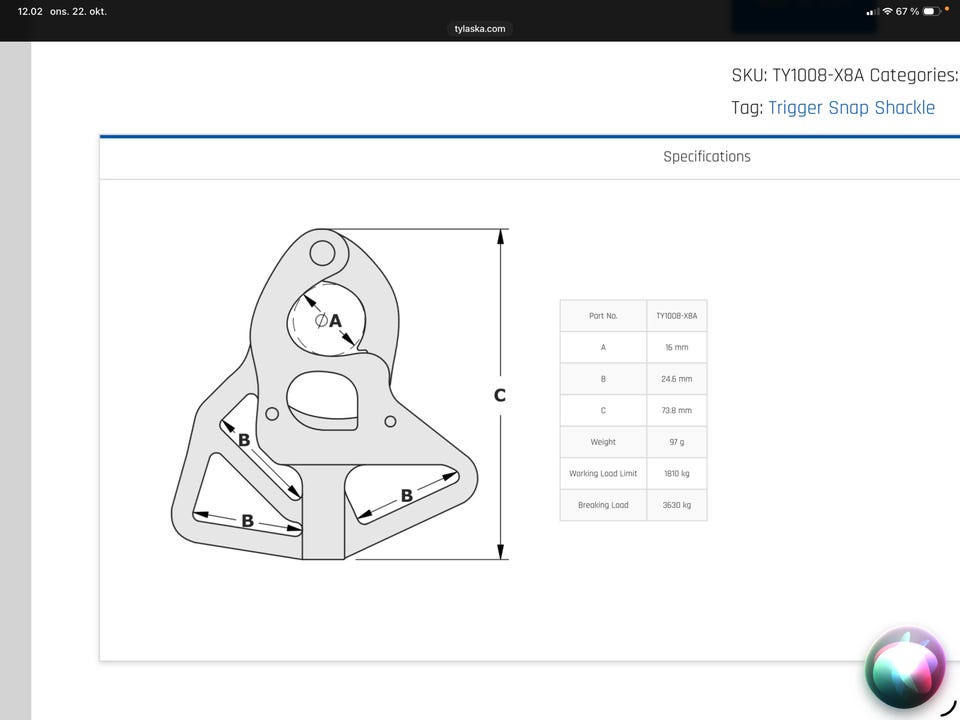Tap the tylaska.com address bar
This screenshot has width=960, height=720.
coord(480,29)
